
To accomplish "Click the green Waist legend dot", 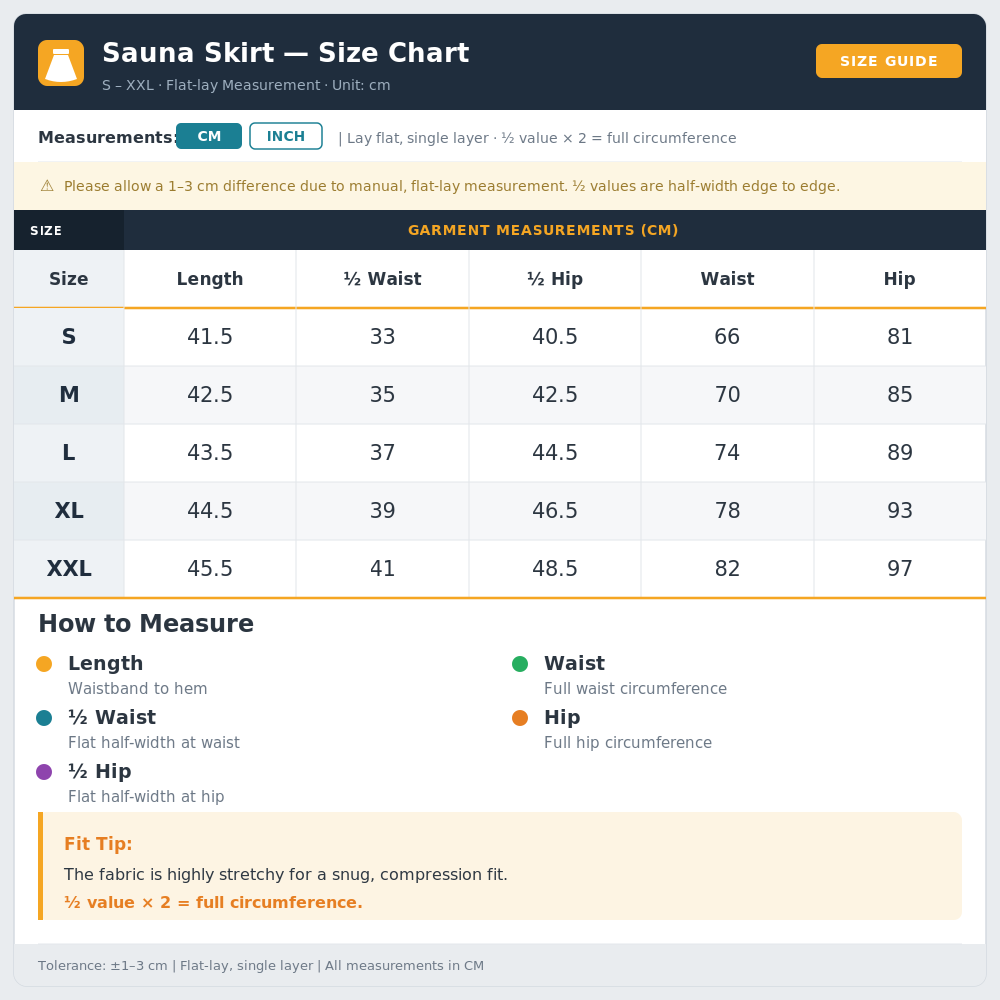I will [520, 664].
